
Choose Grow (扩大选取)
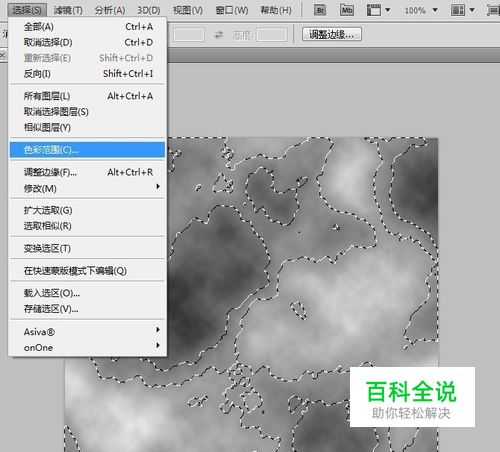pos(88,210)
